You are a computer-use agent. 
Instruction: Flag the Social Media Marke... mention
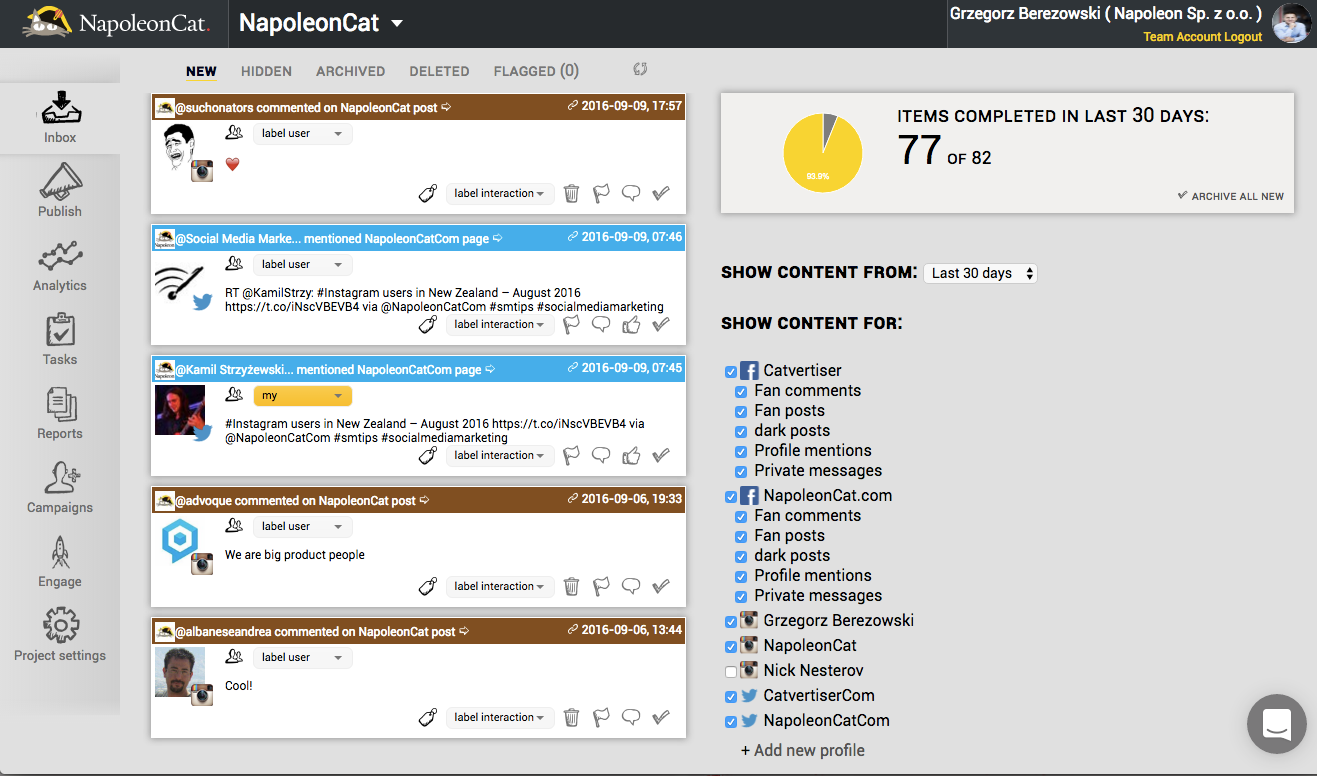571,324
